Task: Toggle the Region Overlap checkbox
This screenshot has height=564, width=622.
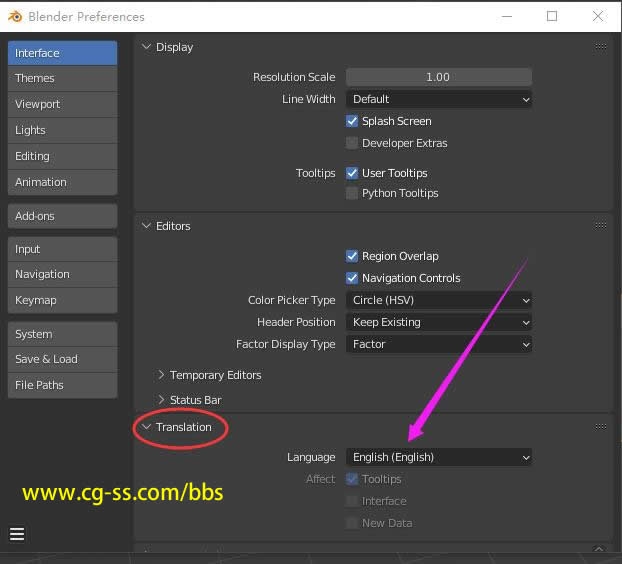Action: pos(352,256)
